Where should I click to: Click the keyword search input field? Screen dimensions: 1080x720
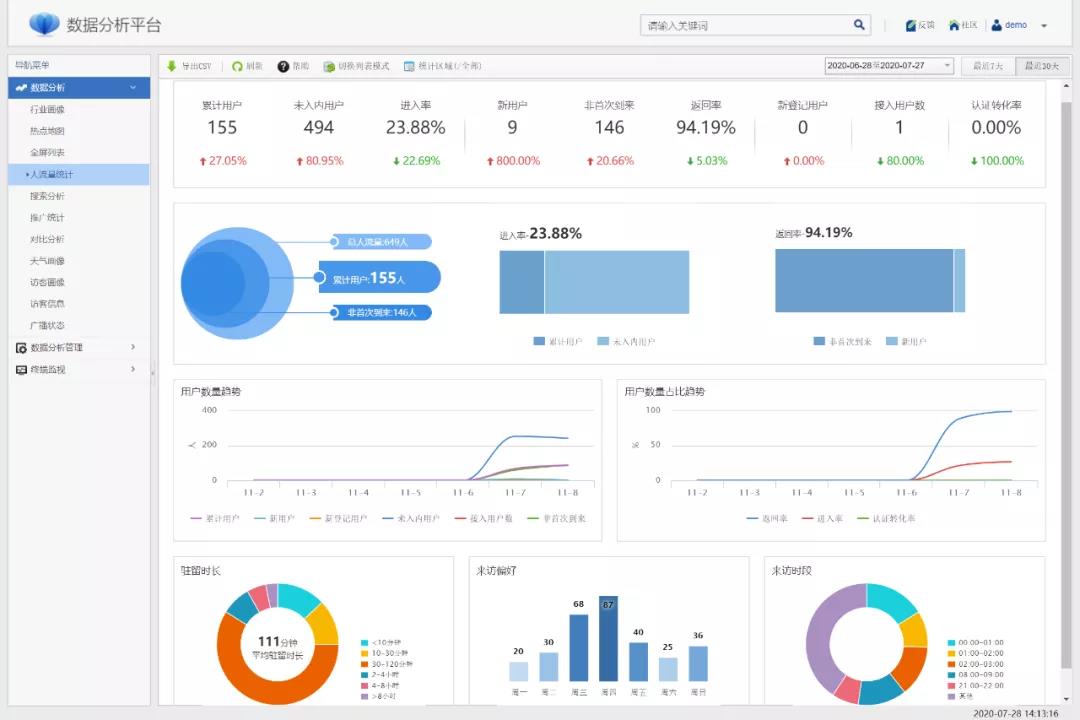tap(747, 25)
